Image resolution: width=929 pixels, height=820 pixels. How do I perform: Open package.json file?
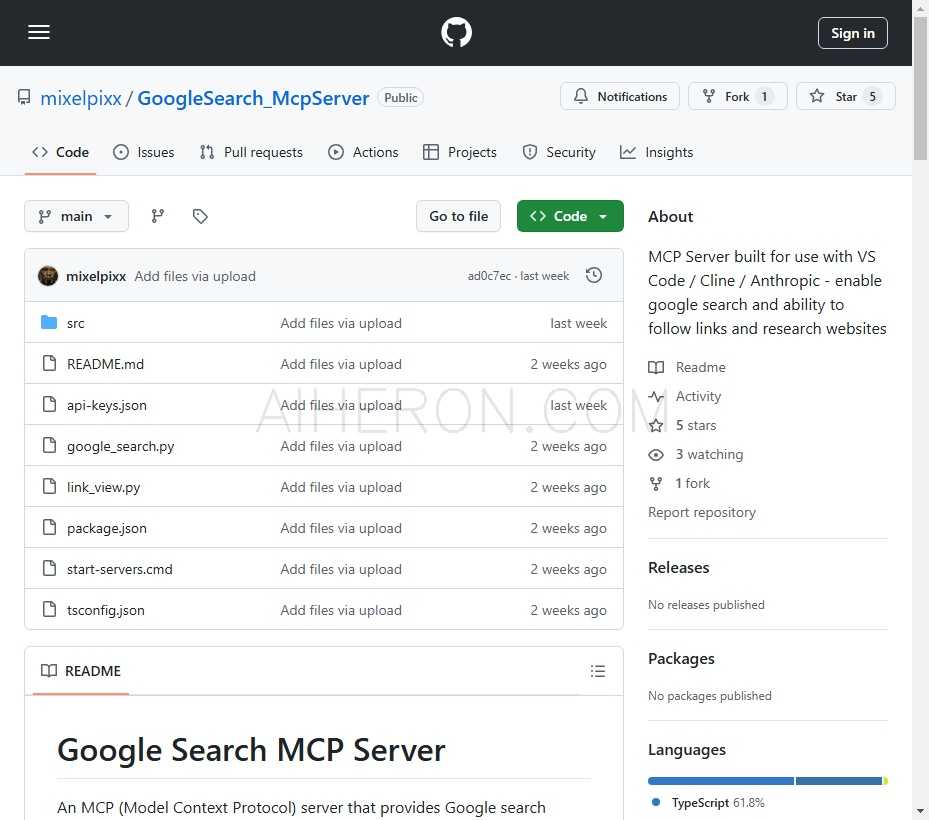pos(107,528)
